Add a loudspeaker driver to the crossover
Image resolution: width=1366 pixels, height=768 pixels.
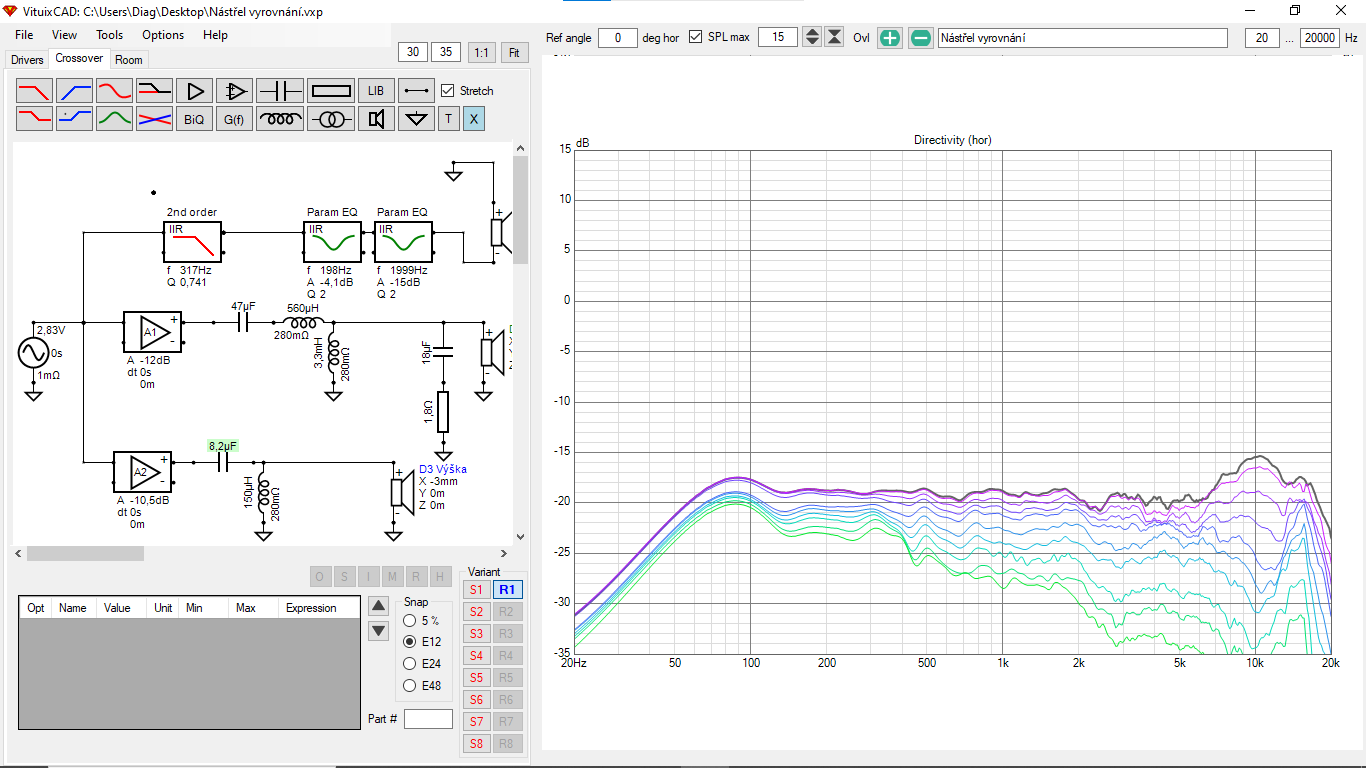[376, 120]
